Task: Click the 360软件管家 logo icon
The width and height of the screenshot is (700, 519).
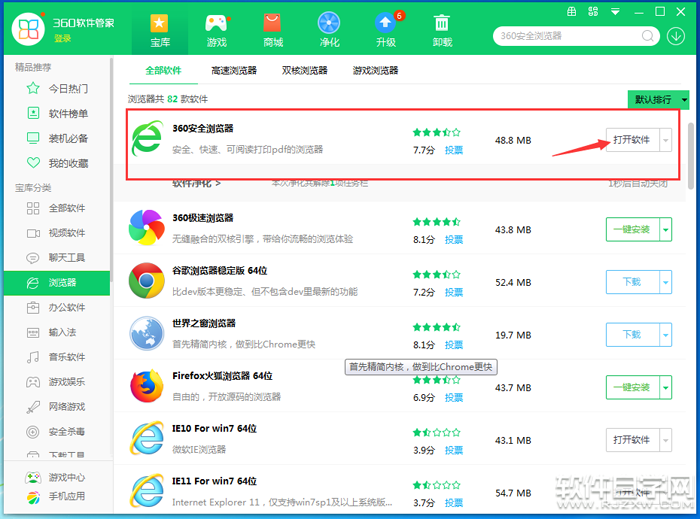Action: (x=29, y=29)
